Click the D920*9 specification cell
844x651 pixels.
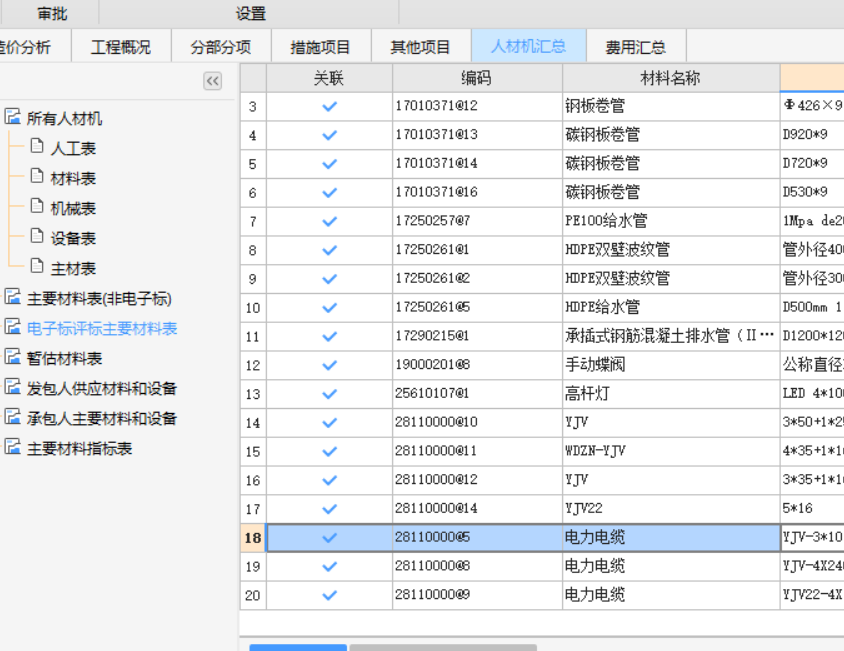click(x=812, y=135)
